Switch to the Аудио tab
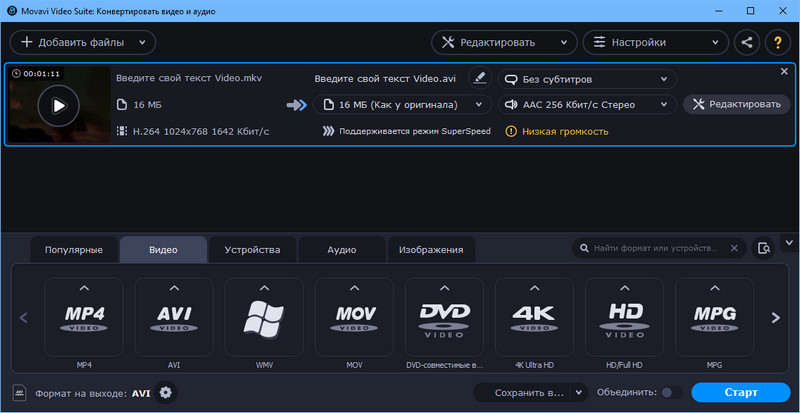Screen dimensions: 800x413 pos(342,250)
